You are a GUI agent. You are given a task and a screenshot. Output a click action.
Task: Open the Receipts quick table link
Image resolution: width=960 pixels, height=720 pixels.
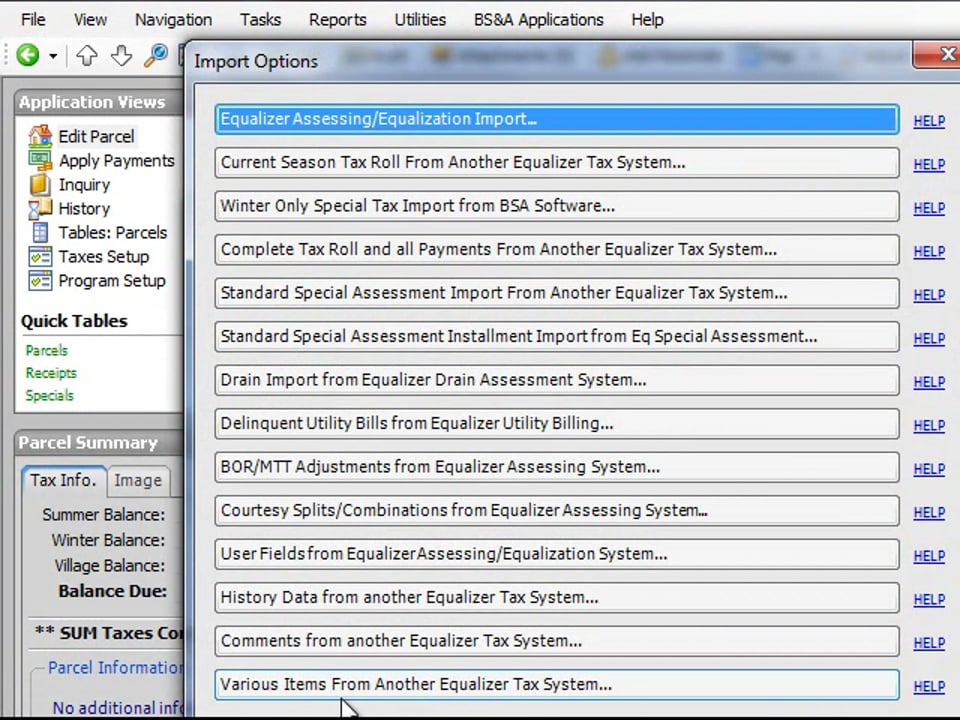(51, 373)
